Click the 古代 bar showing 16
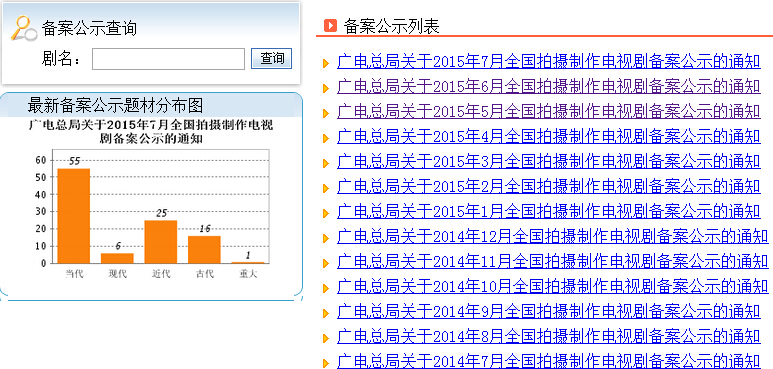The width and height of the screenshot is (773, 369). click(x=204, y=250)
